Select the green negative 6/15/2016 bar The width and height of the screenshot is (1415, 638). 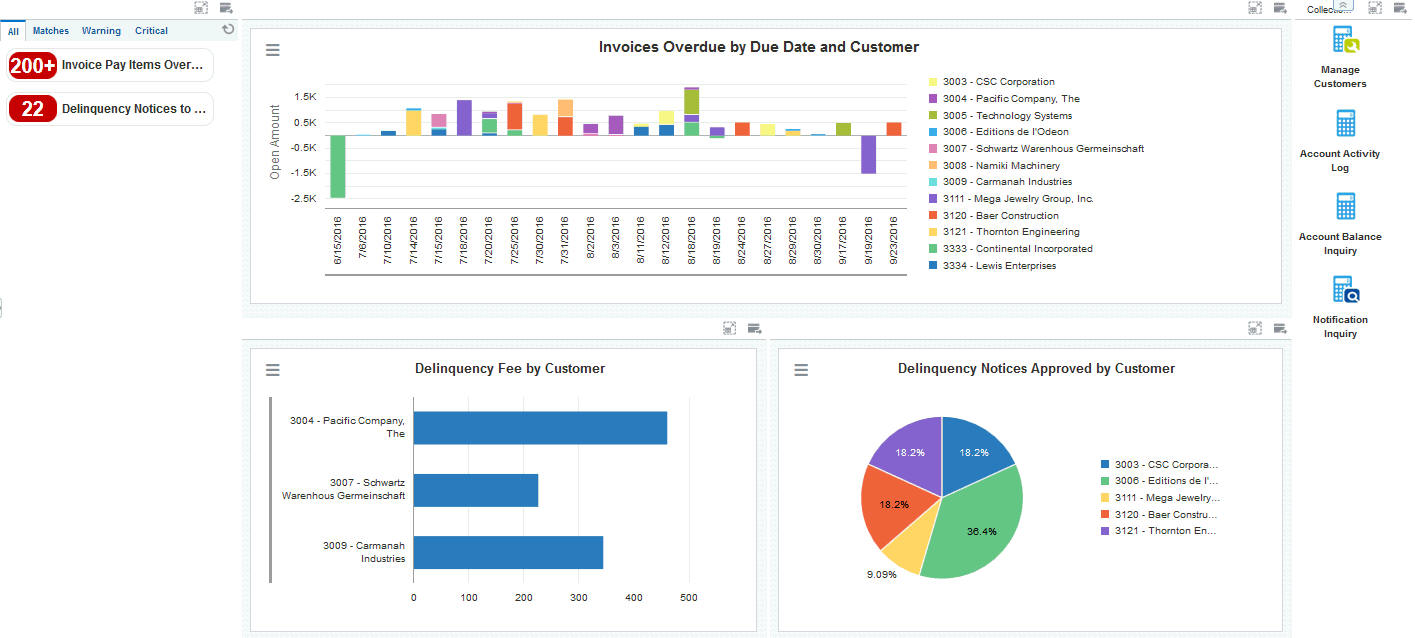pos(338,166)
